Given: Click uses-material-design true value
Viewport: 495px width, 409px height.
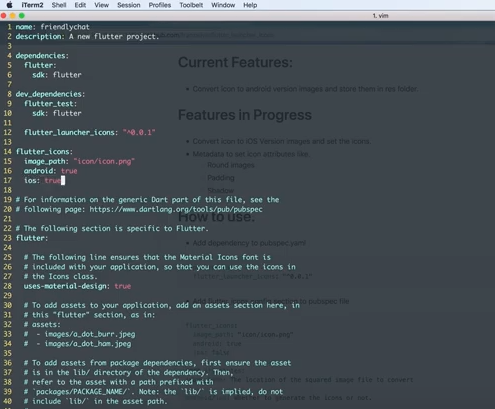Looking at the screenshot, I should 123,286.
